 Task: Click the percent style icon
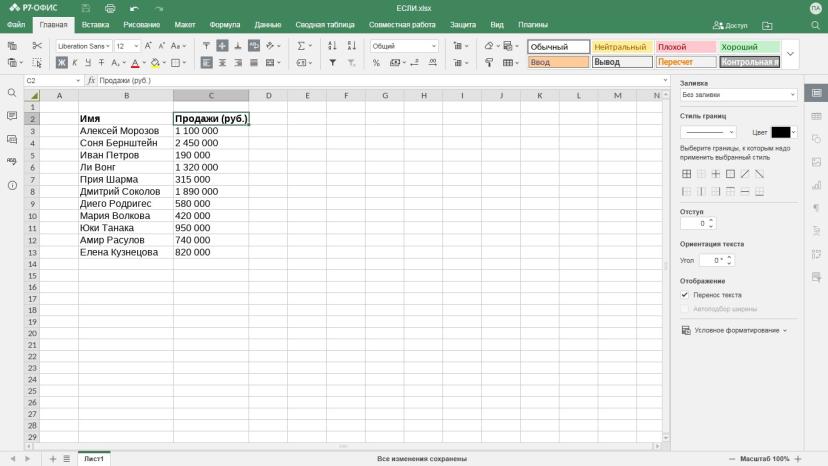coord(376,63)
